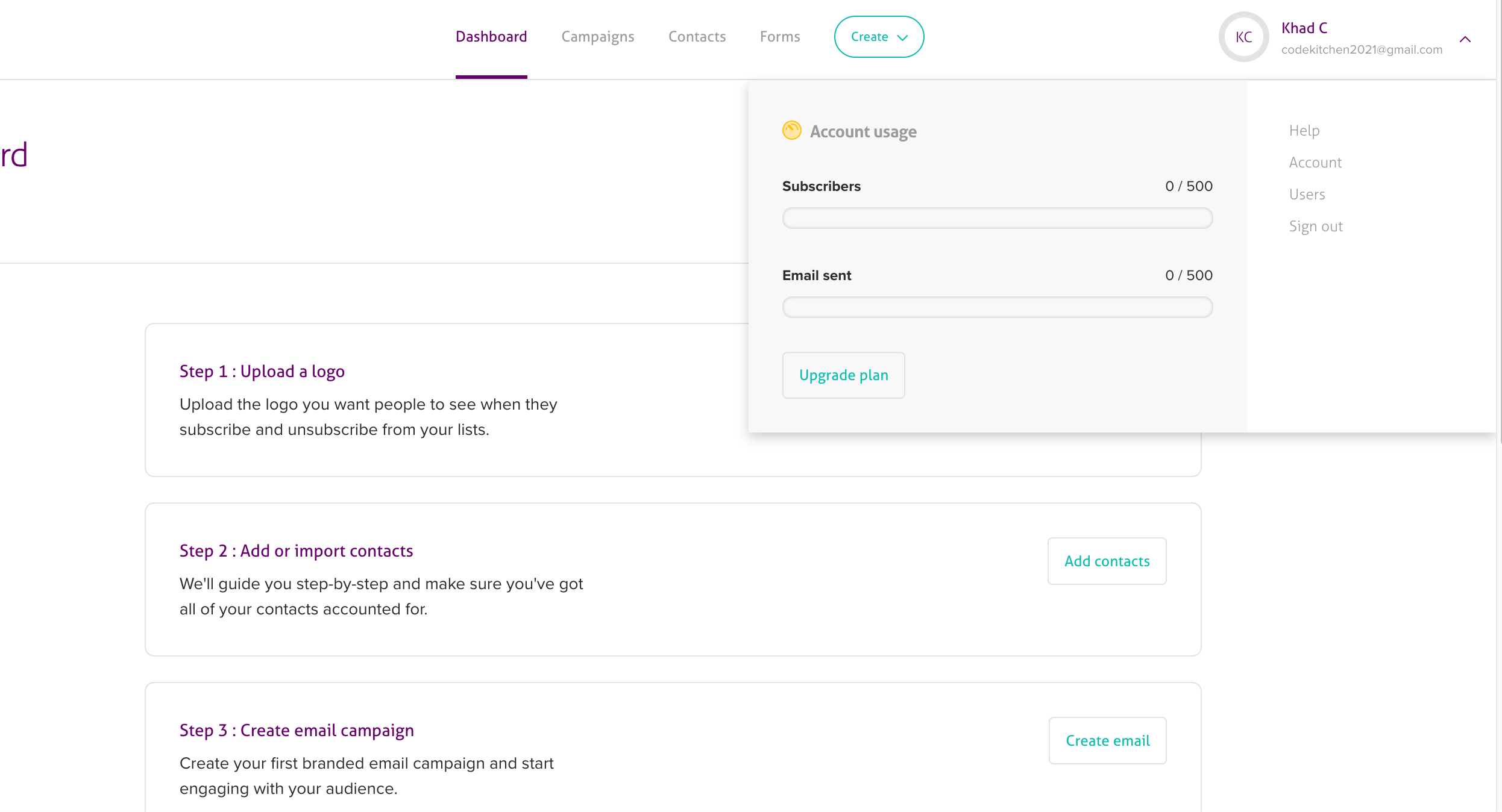Click the Create email button
This screenshot has height=812, width=1502.
click(x=1107, y=740)
